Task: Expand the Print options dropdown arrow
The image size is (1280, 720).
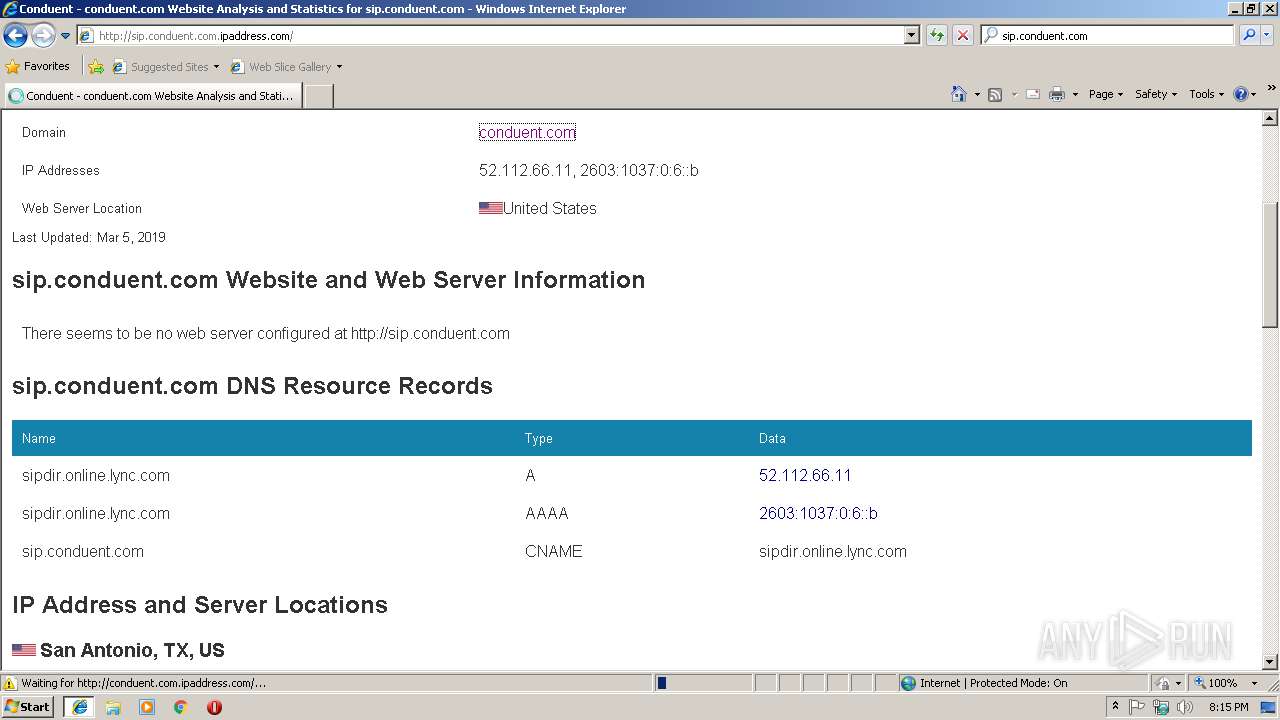Action: point(1075,94)
